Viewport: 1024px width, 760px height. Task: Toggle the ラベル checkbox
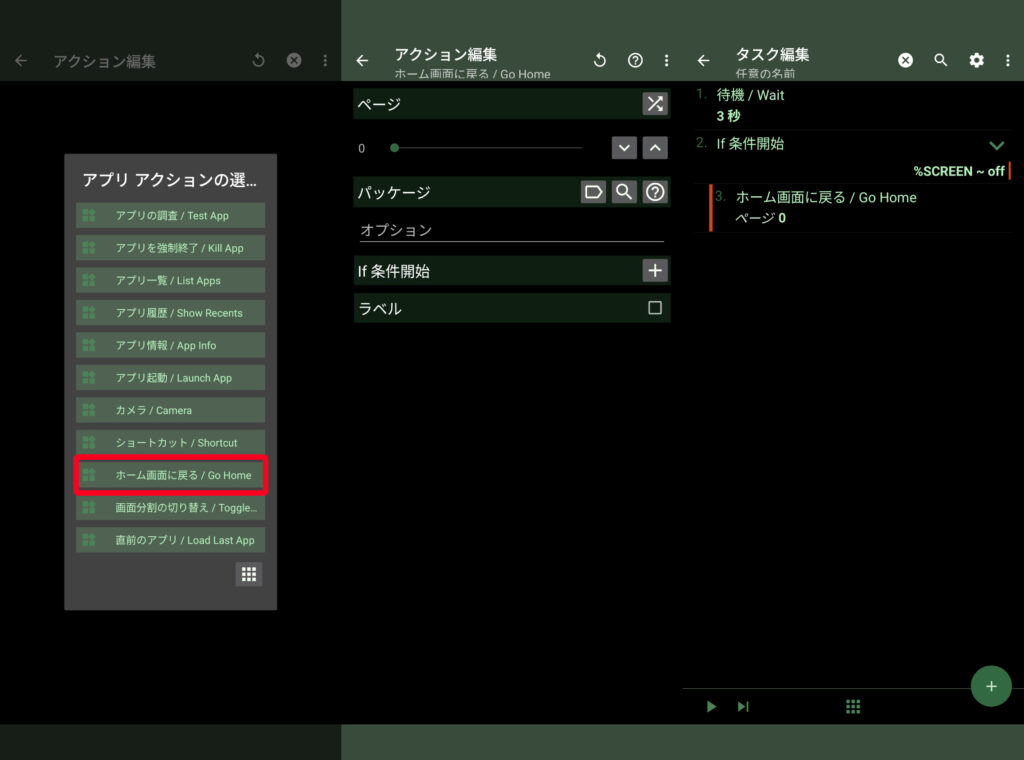pyautogui.click(x=655, y=308)
